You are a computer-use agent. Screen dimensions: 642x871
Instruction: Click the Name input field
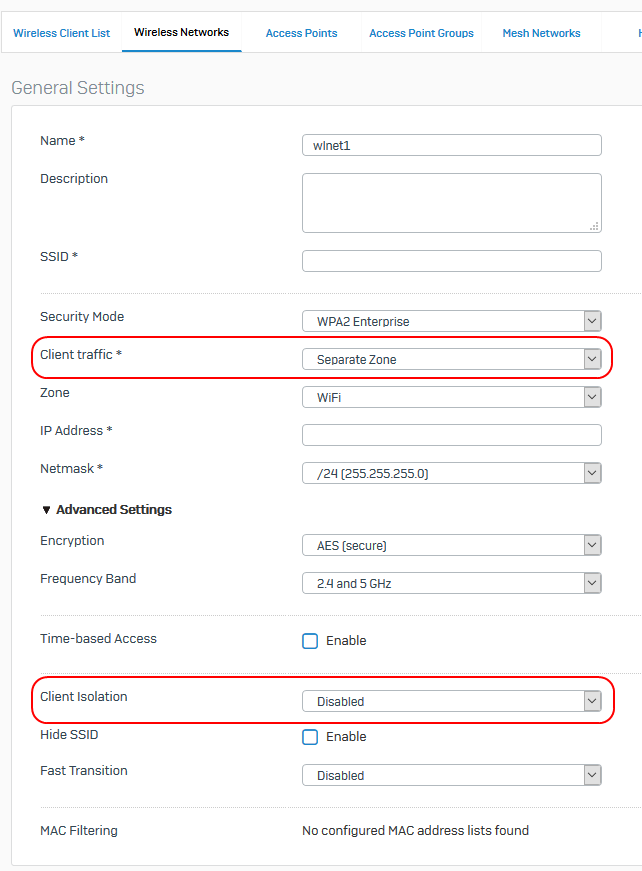(452, 146)
